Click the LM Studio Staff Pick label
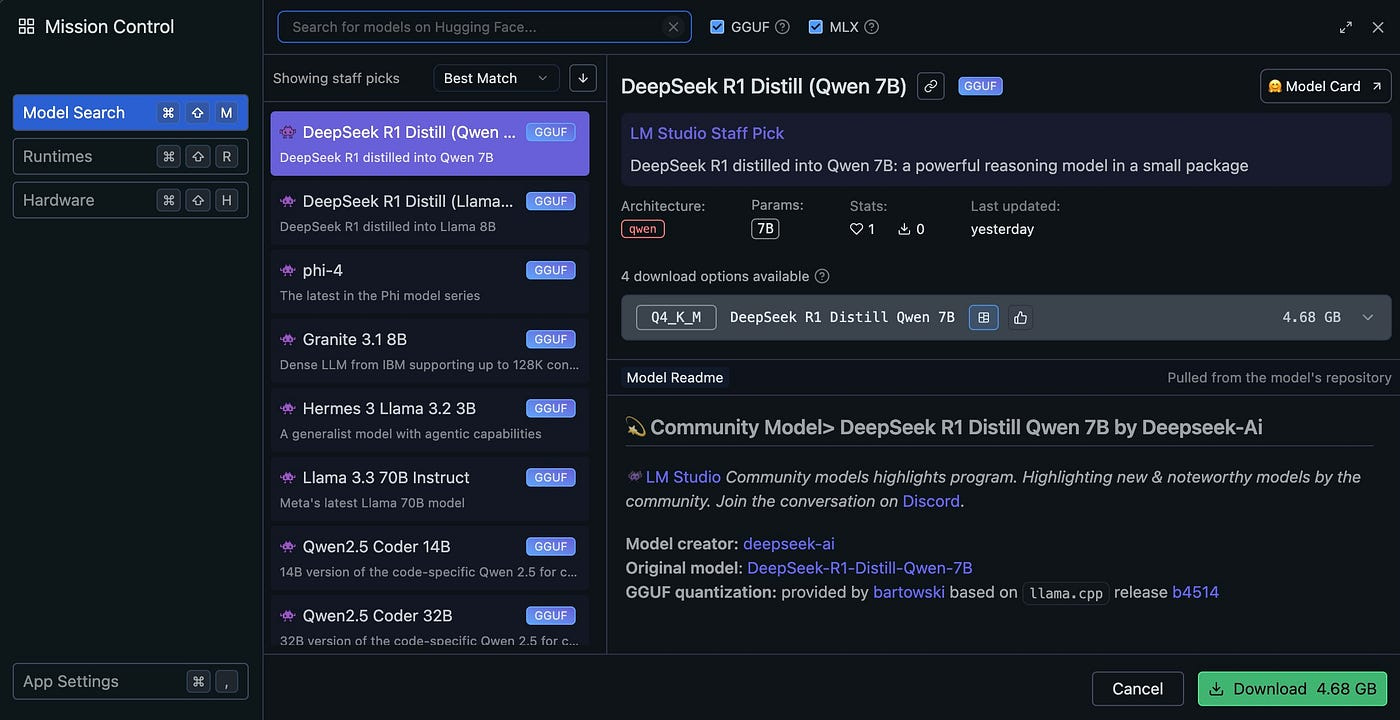Screen dimensions: 1400x720 click(707, 133)
